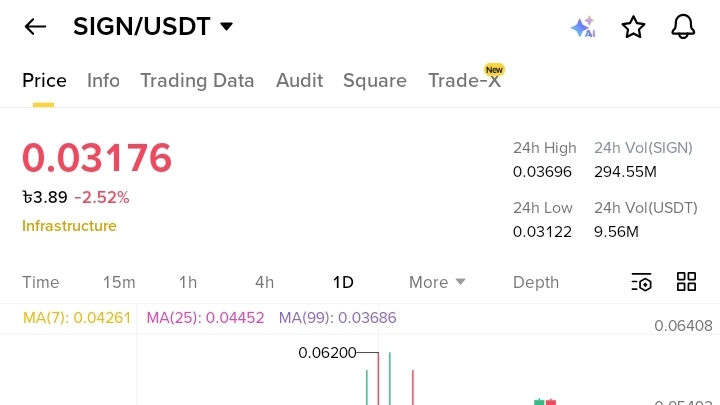Viewport: 720px width, 405px height.
Task: Tap the MA(7) indicator label
Action: coord(77,318)
